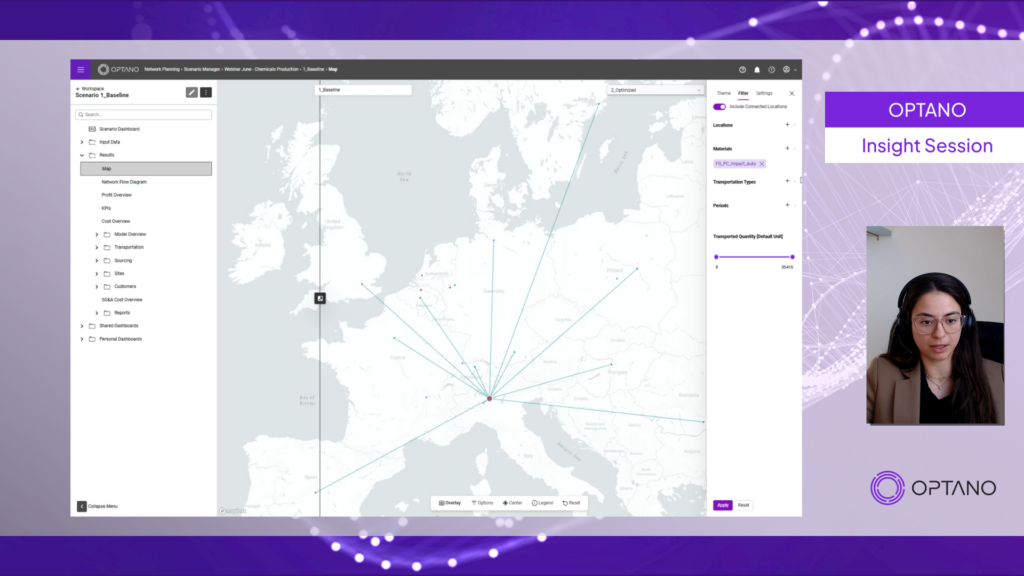Open SG&A Cost Overview
Viewport: 1024px width, 576px height.
coord(121,300)
